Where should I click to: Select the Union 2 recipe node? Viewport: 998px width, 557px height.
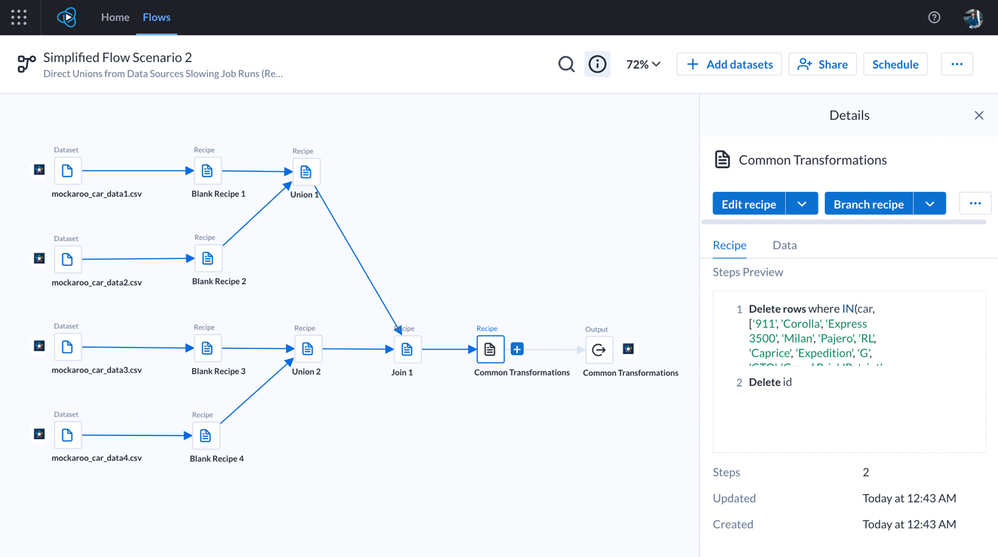pyautogui.click(x=308, y=349)
